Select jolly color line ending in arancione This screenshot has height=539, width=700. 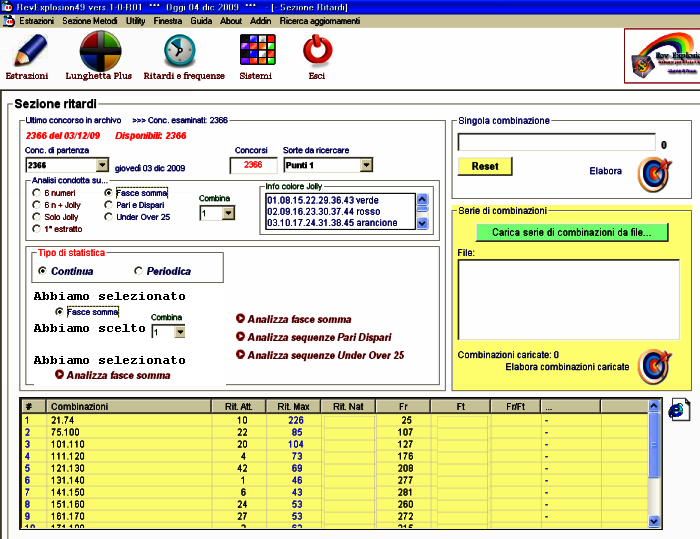click(x=332, y=222)
